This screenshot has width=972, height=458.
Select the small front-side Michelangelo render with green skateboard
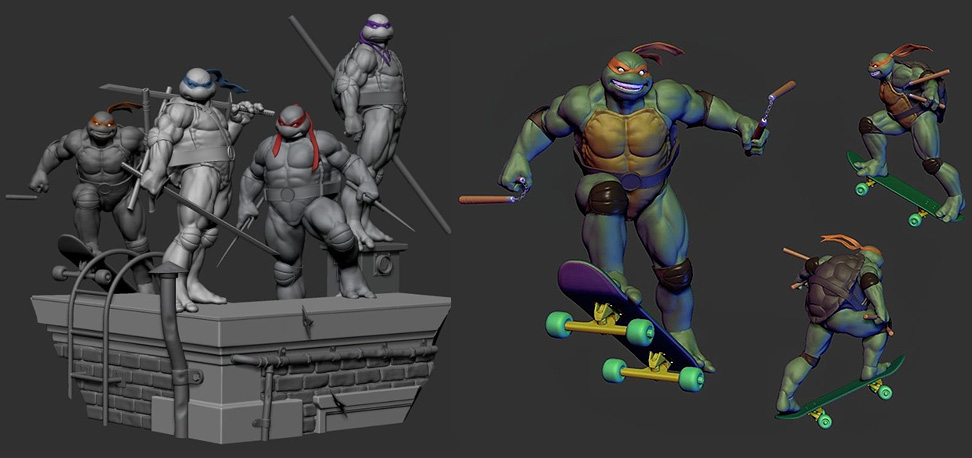pos(905,135)
